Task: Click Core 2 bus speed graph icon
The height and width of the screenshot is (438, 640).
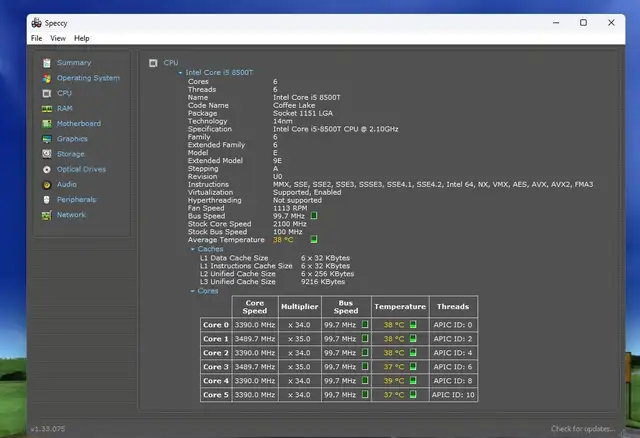Action: tap(365, 352)
